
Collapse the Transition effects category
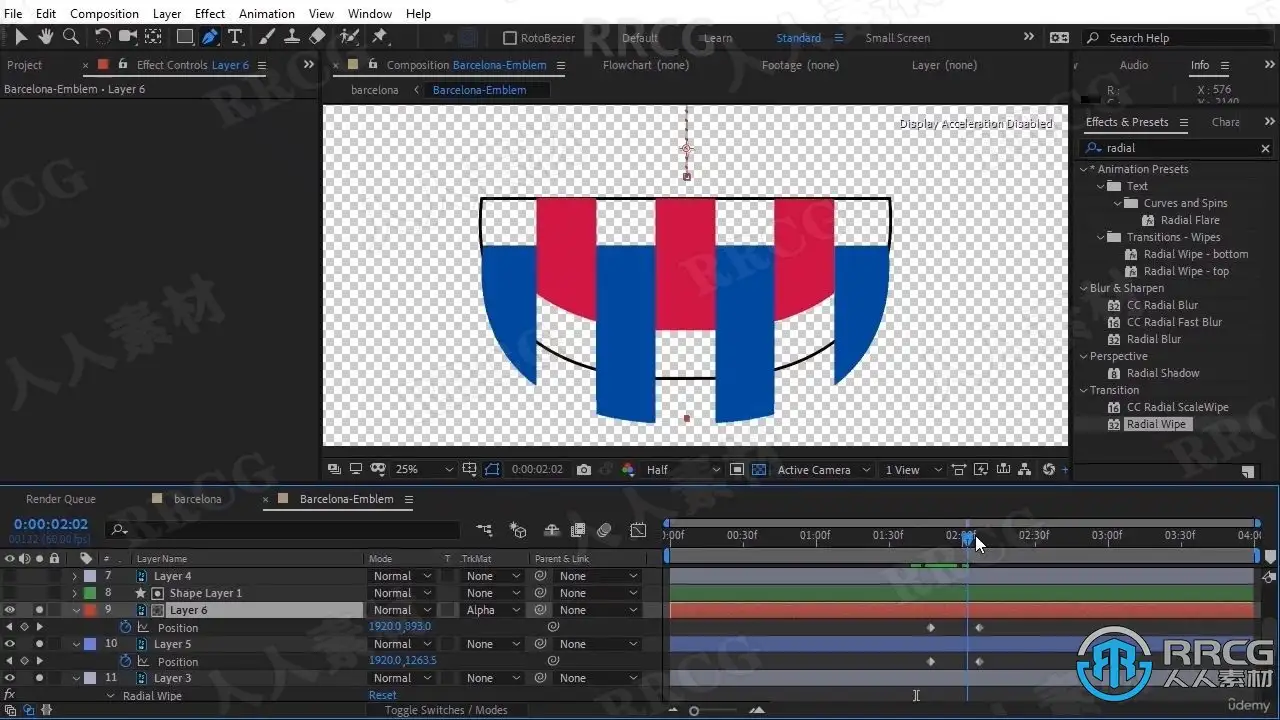[1082, 390]
